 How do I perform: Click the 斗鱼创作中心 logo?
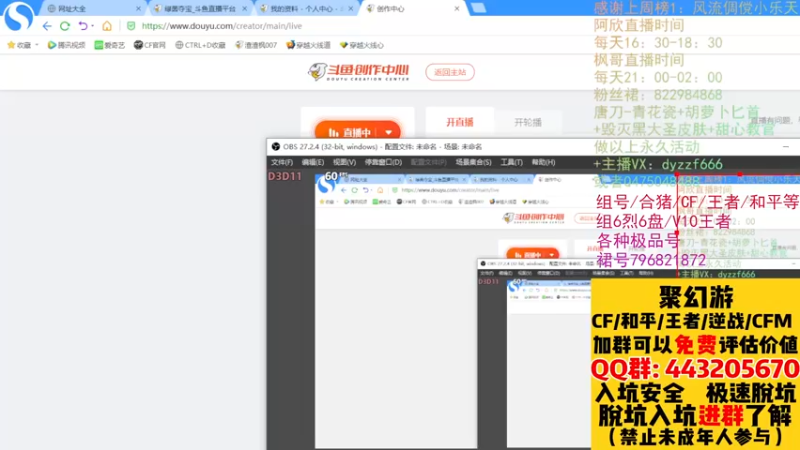click(359, 72)
